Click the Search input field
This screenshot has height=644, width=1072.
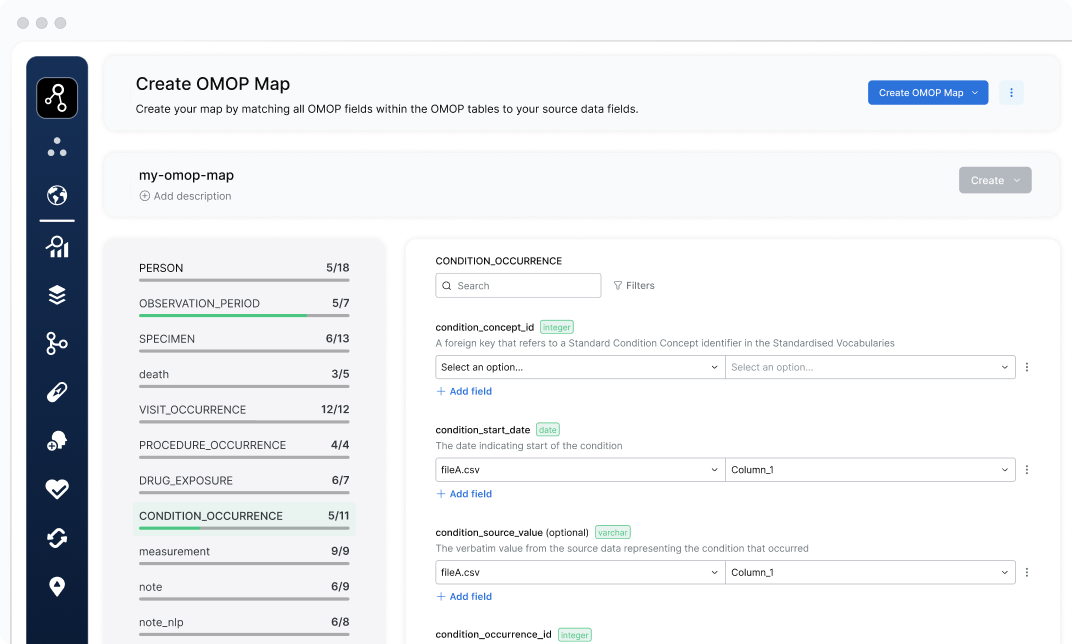(518, 286)
